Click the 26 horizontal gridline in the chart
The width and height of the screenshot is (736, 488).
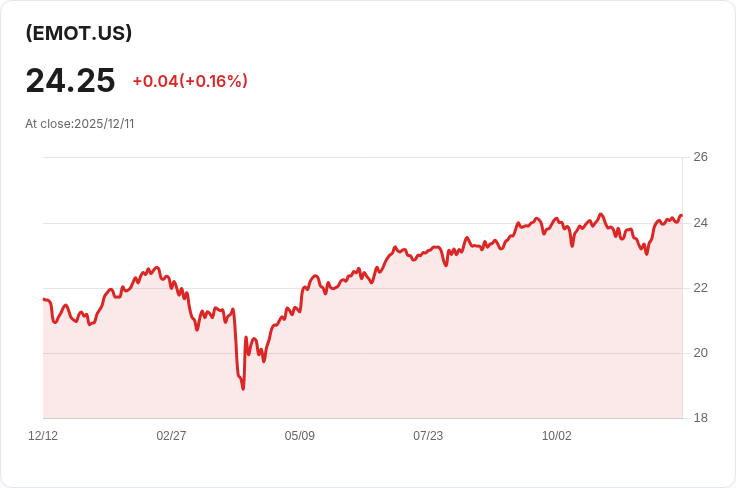[363, 158]
